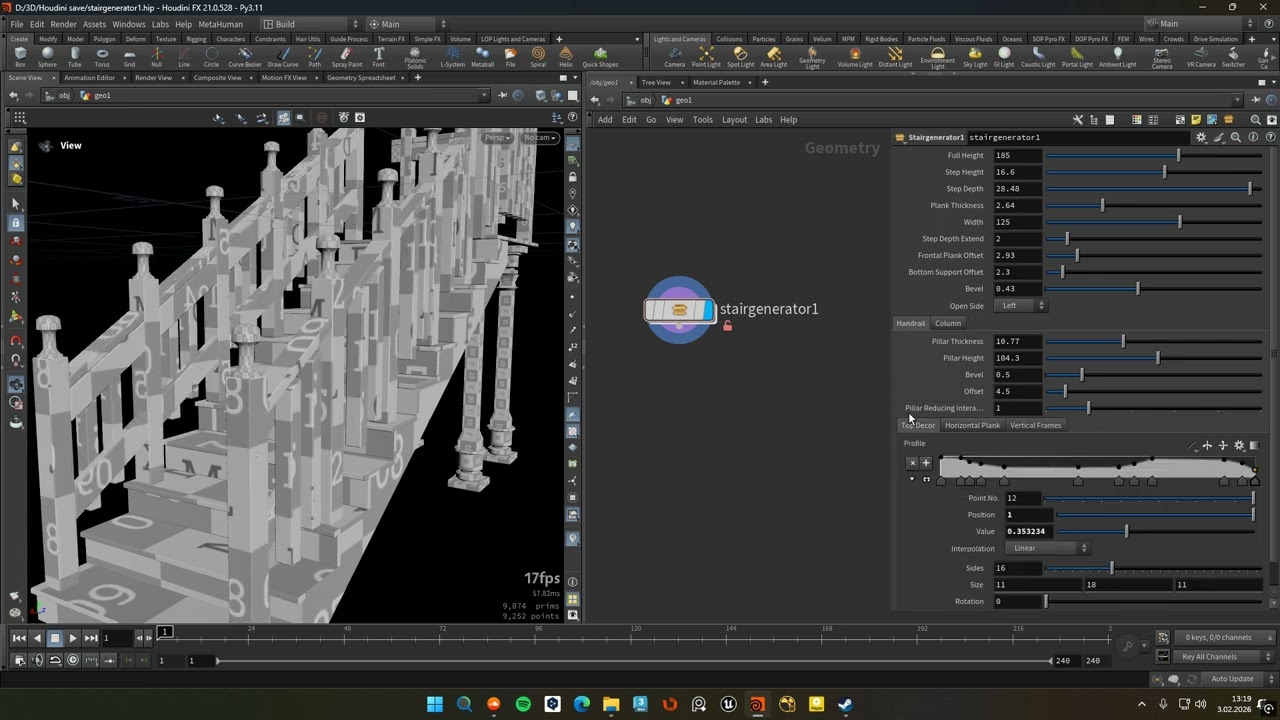Click the Stereo Camera shelf icon
Image resolution: width=1280 pixels, height=720 pixels.
[x=1162, y=59]
